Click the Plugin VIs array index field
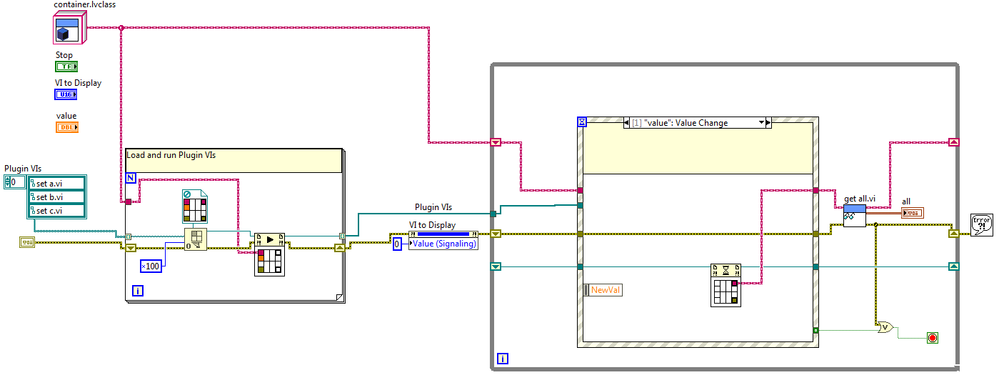 [x=15, y=182]
